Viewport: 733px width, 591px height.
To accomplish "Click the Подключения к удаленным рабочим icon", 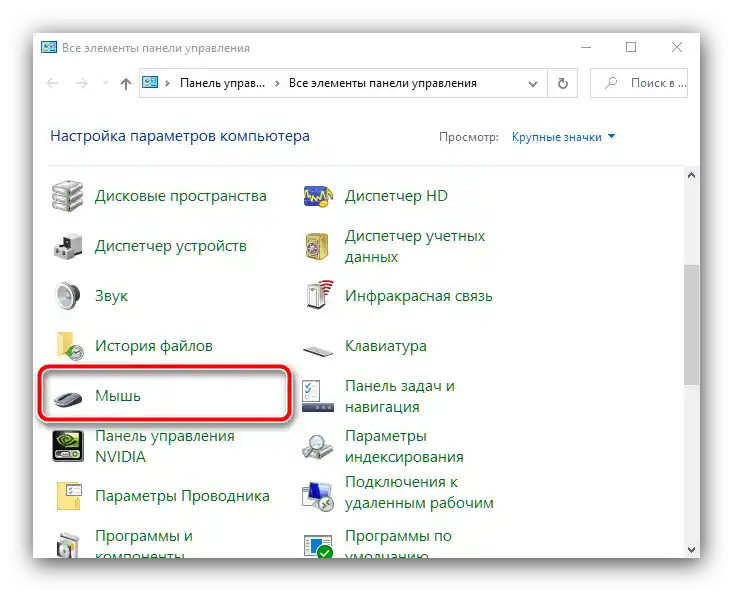I will click(318, 496).
